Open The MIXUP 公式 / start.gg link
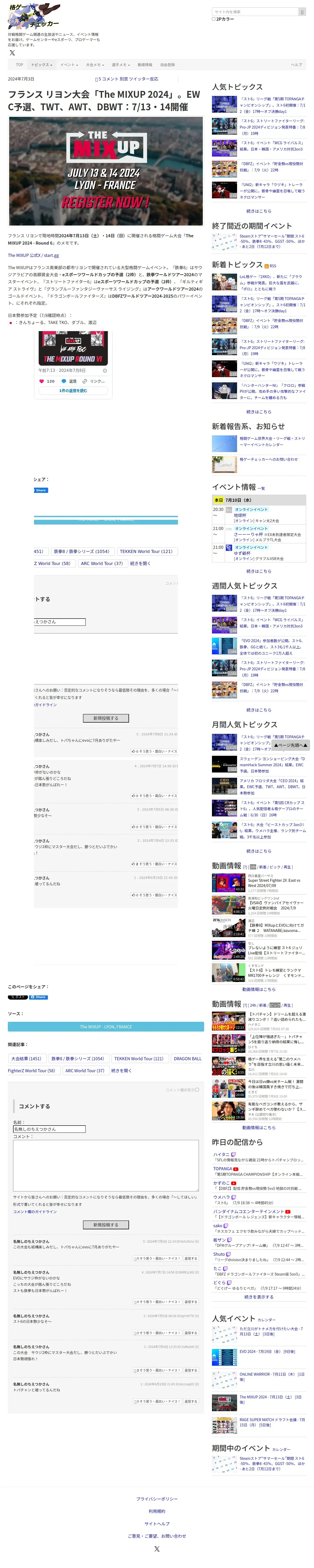Image resolution: width=314 pixels, height=1568 pixels. point(33,256)
